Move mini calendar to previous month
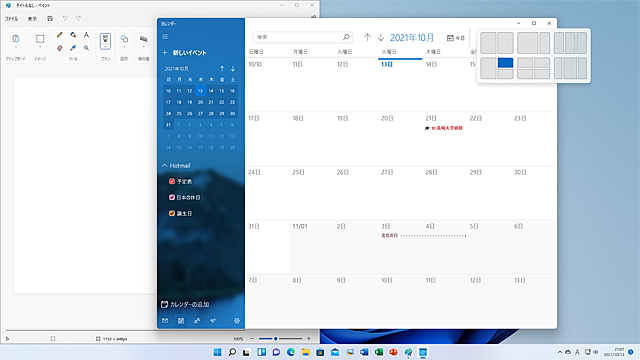This screenshot has height=360, width=640. coord(222,69)
